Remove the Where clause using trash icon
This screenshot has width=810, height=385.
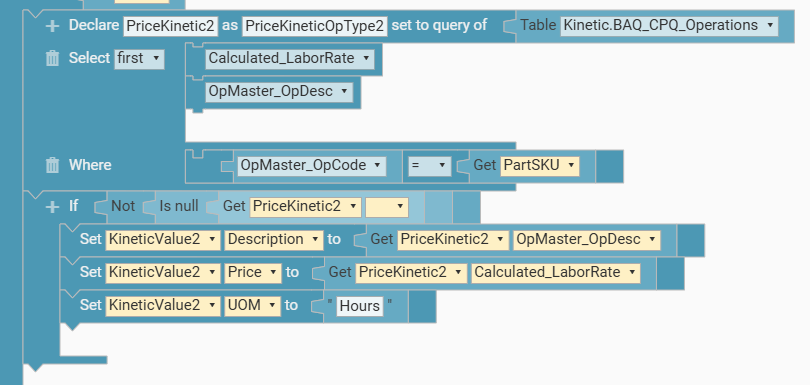point(53,165)
